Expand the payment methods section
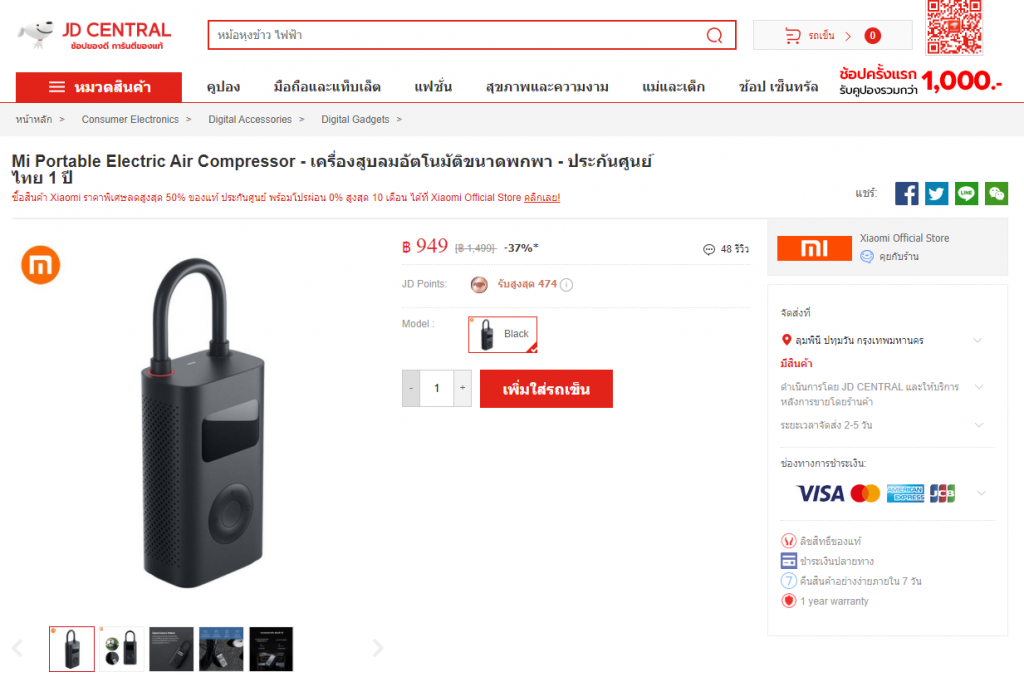Image resolution: width=1024 pixels, height=677 pixels. pos(982,494)
